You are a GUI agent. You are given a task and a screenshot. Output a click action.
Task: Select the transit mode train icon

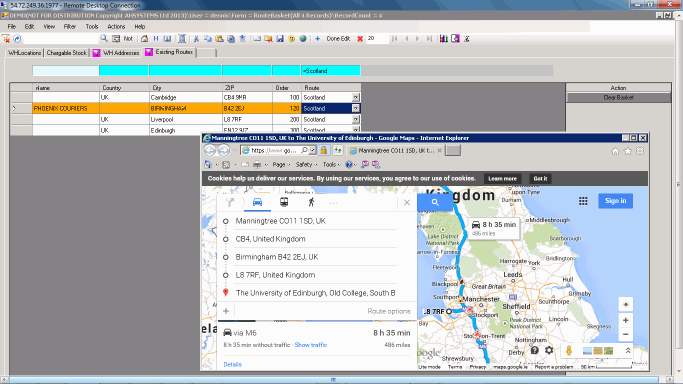pyautogui.click(x=284, y=202)
